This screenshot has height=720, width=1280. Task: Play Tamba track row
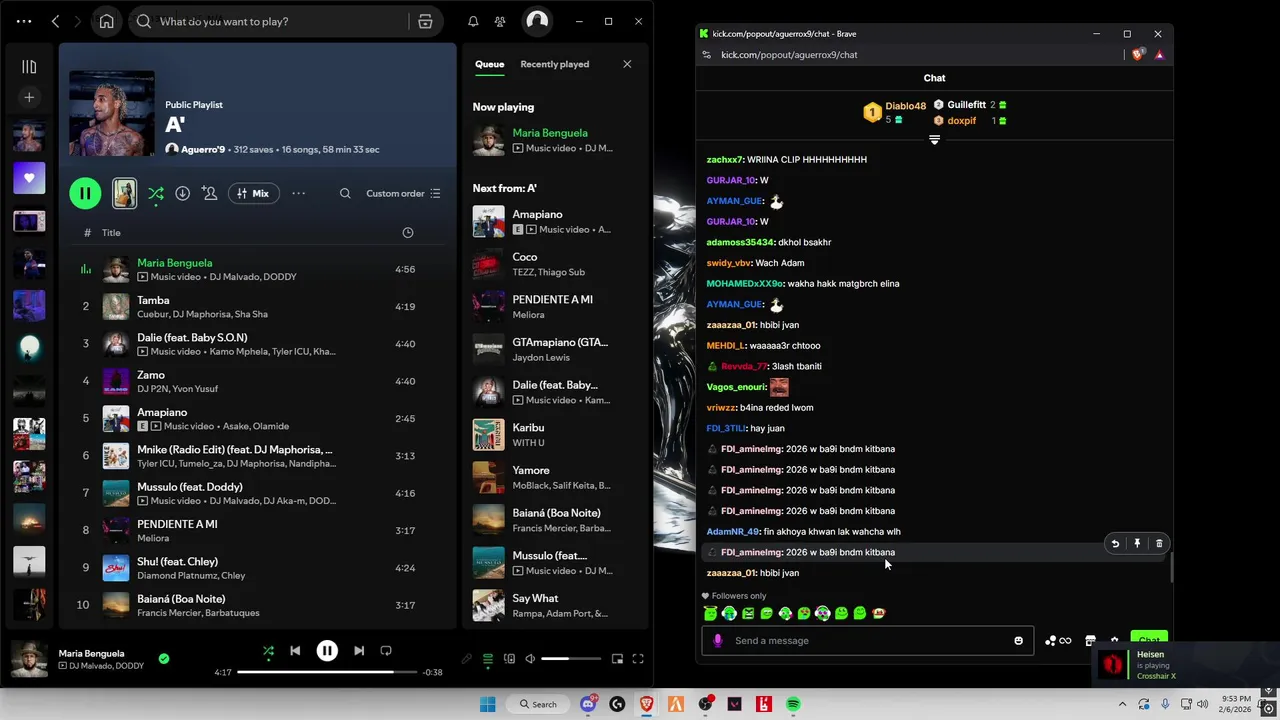click(x=258, y=306)
